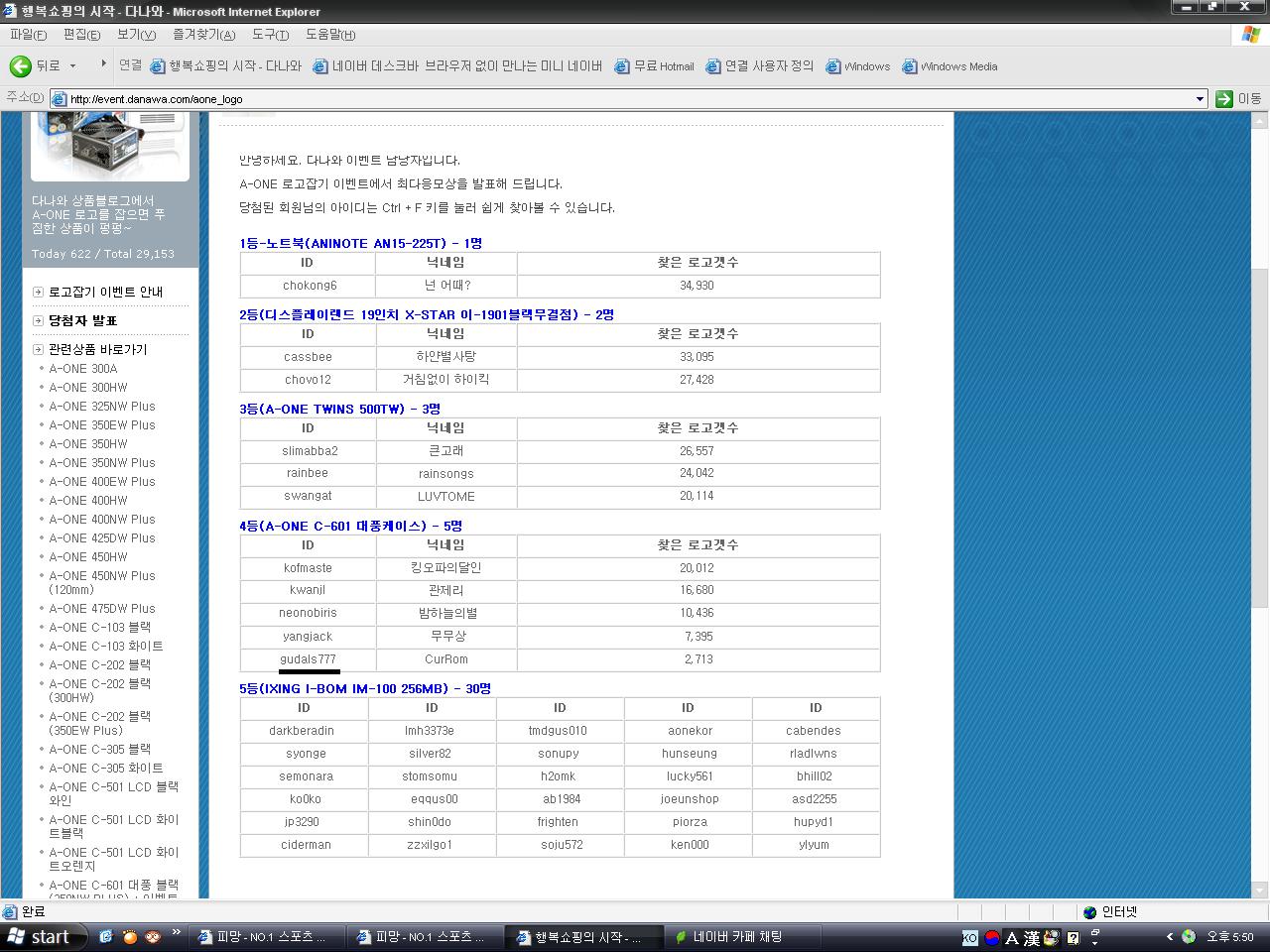Open the 무료 Hotmail favorites link
The width and height of the screenshot is (1270, 952).
[654, 66]
